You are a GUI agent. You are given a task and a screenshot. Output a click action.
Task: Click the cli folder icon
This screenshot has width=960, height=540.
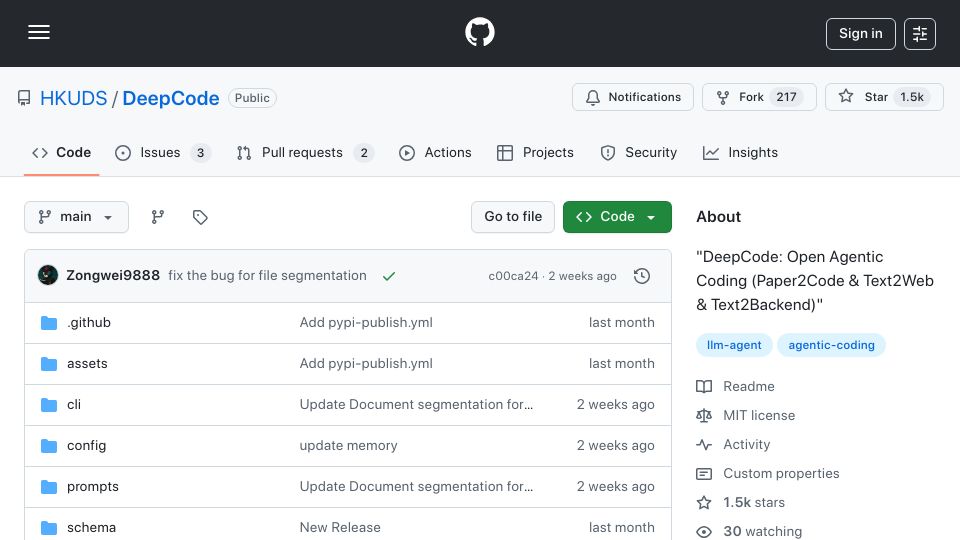point(49,405)
